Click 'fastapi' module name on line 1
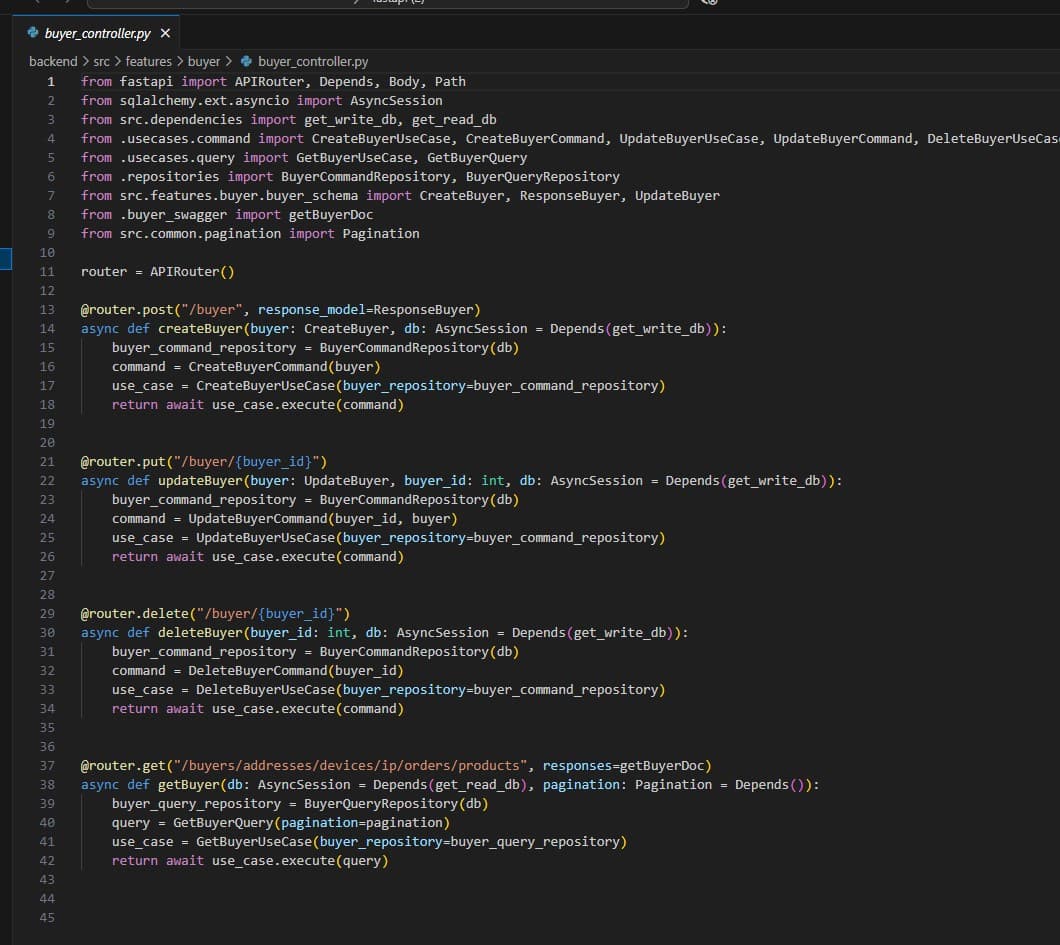The image size is (1060, 945). click(146, 82)
